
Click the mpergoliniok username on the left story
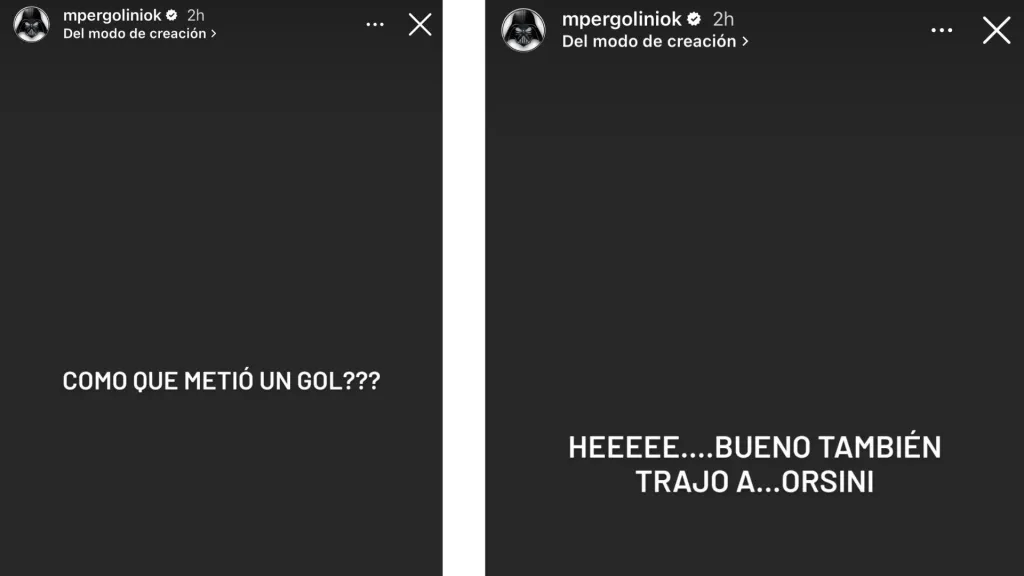pos(112,15)
